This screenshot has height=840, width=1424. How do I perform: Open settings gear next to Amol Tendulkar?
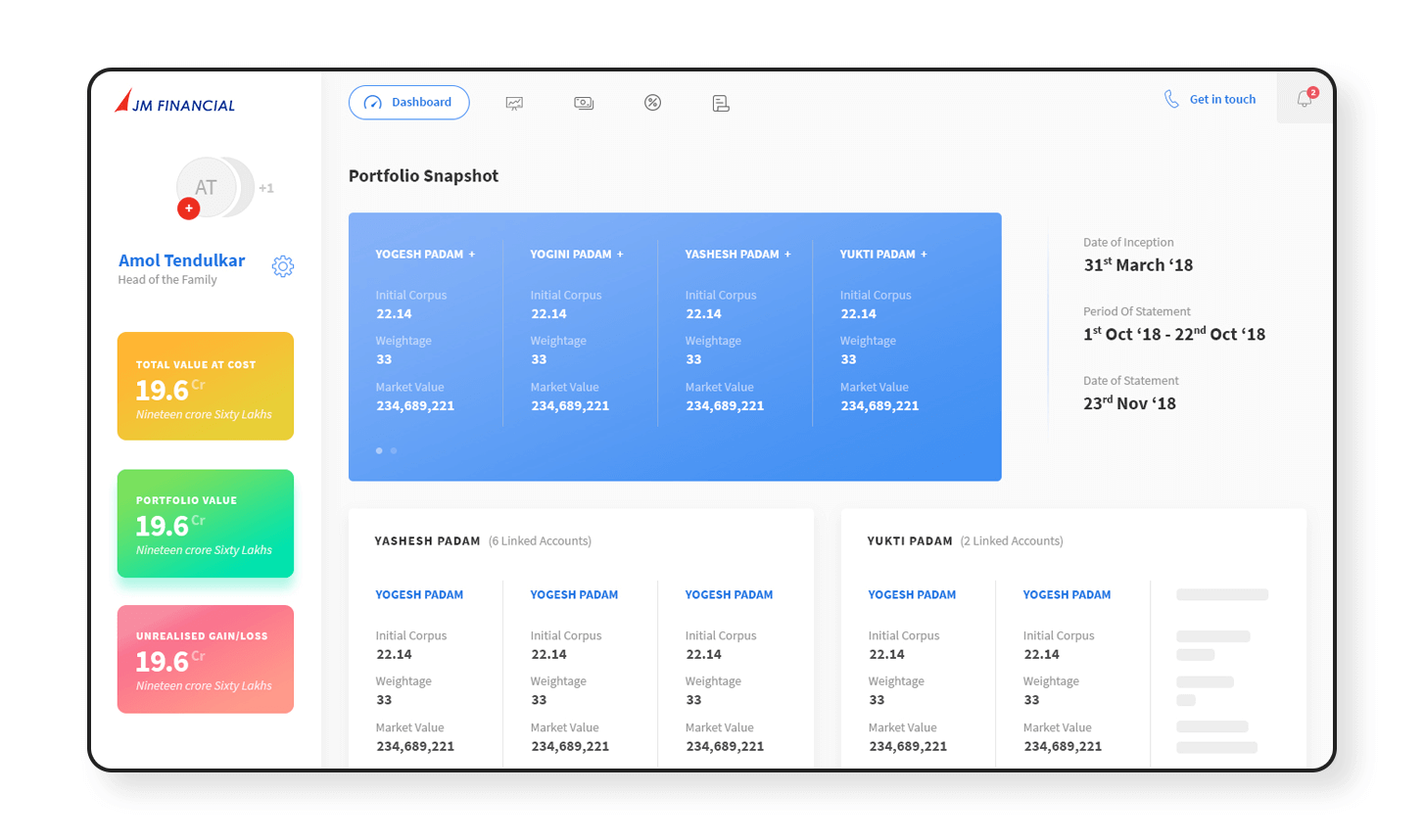click(x=283, y=266)
